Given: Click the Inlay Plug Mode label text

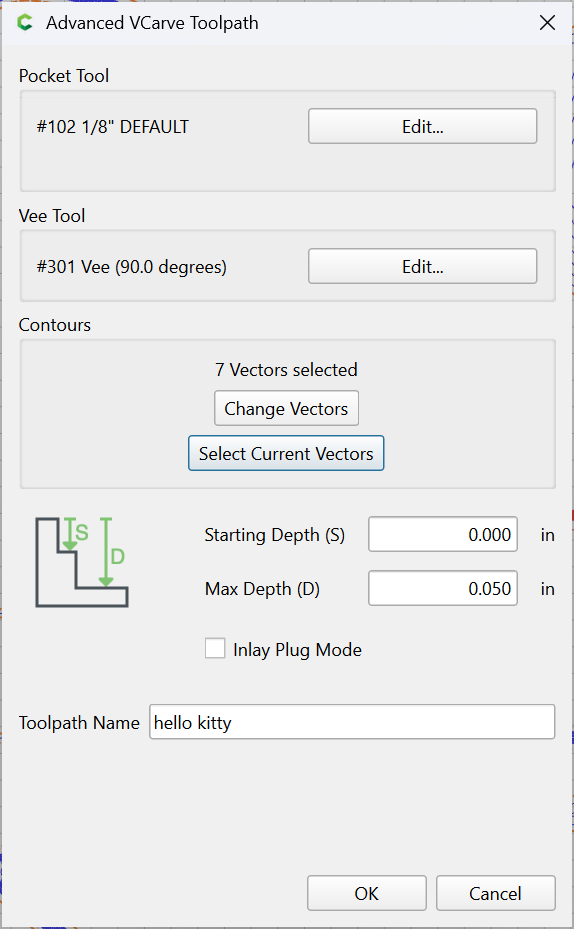Looking at the screenshot, I should coord(297,650).
